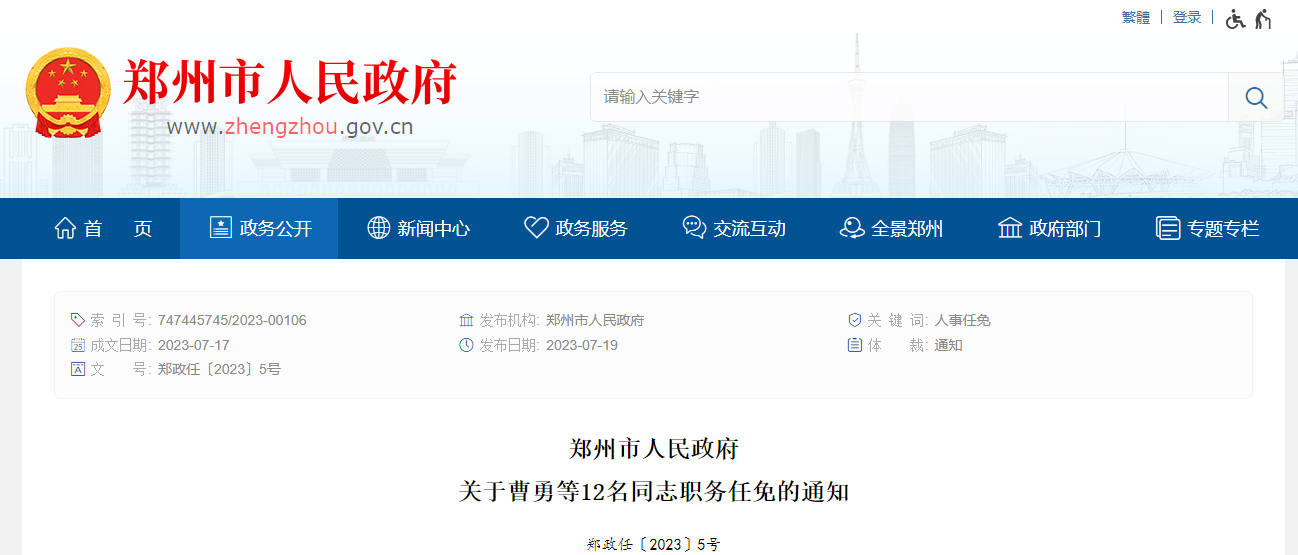The image size is (1298, 555).
Task: Click the 郑州市人民政府 site title
Action: 289,82
